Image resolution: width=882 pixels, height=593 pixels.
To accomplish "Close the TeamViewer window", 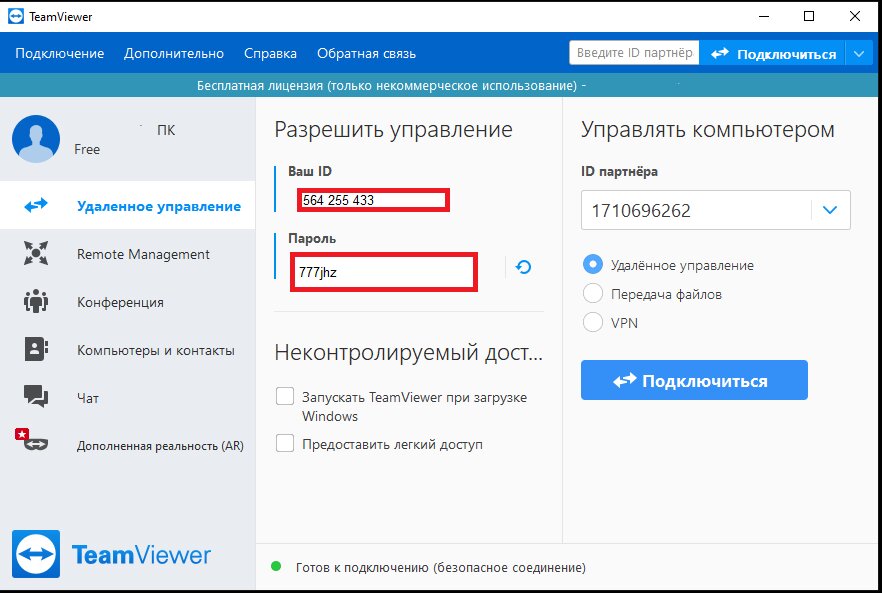I will click(x=854, y=16).
